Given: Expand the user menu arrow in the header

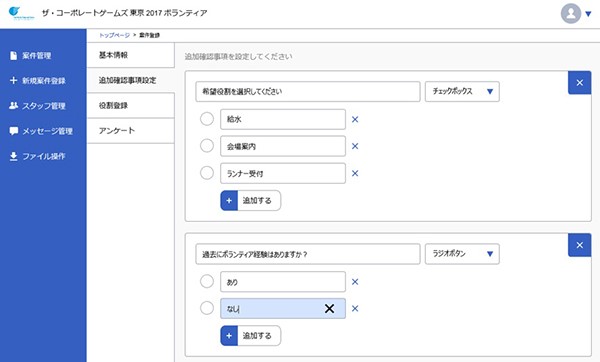Looking at the screenshot, I should pyautogui.click(x=589, y=14).
